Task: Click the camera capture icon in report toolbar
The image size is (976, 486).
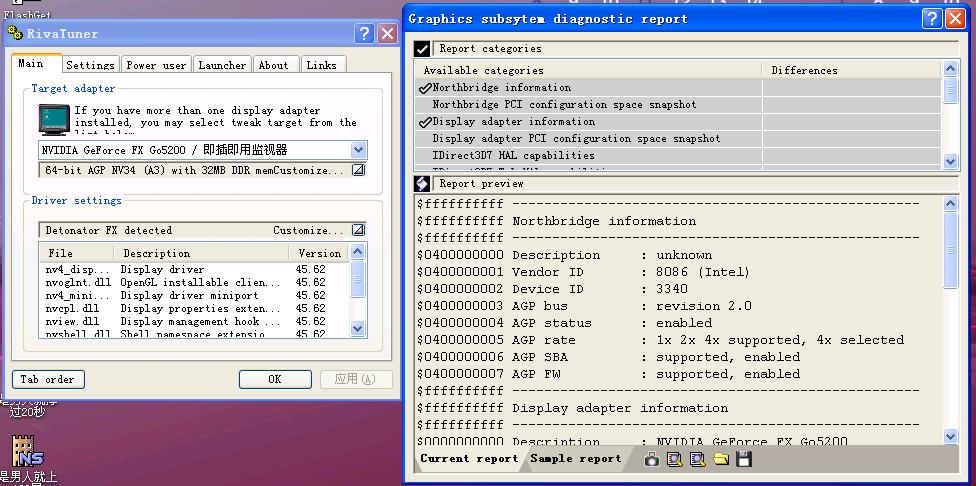Action: pos(651,459)
